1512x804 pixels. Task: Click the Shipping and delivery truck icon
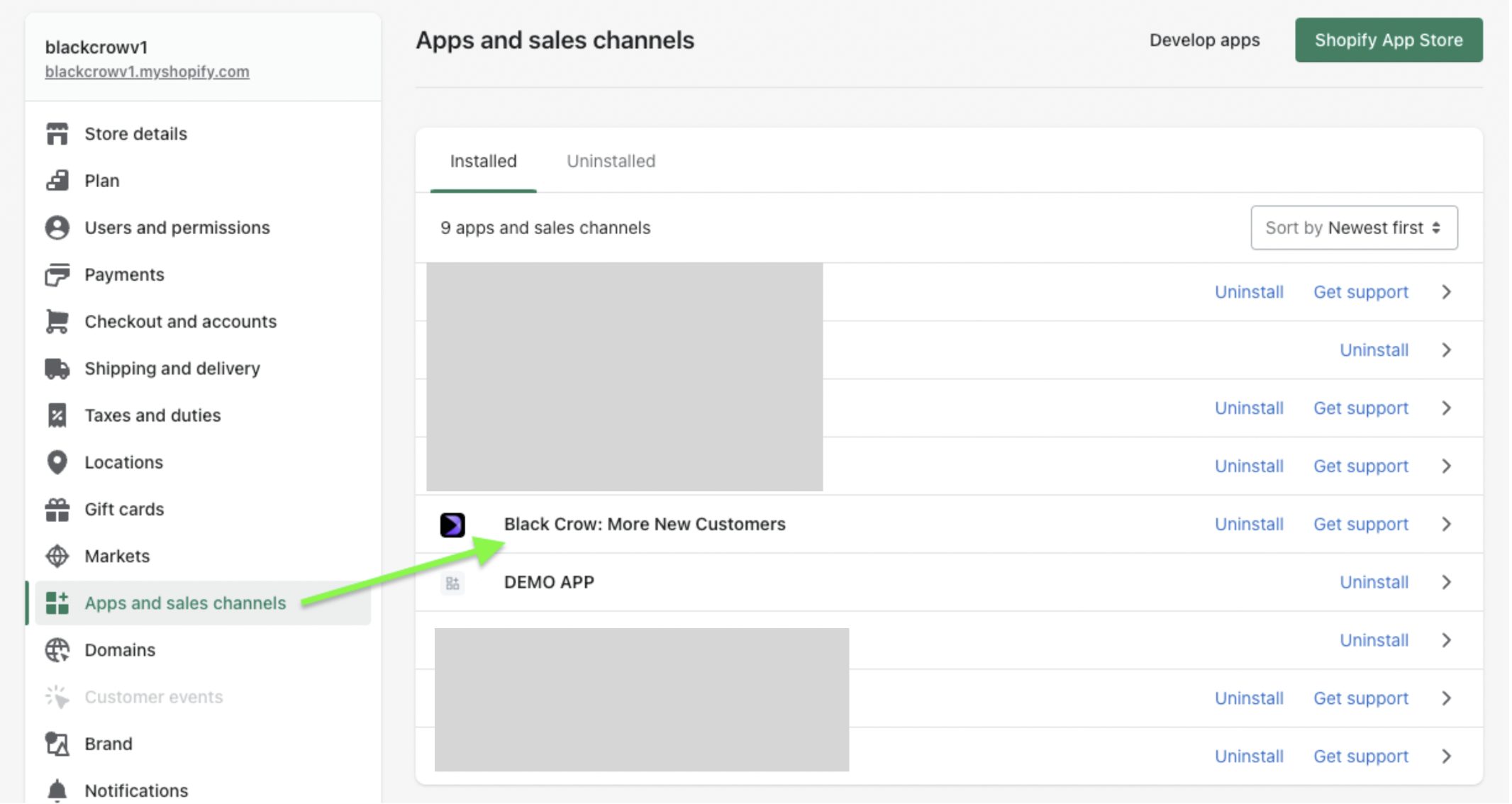[57, 368]
